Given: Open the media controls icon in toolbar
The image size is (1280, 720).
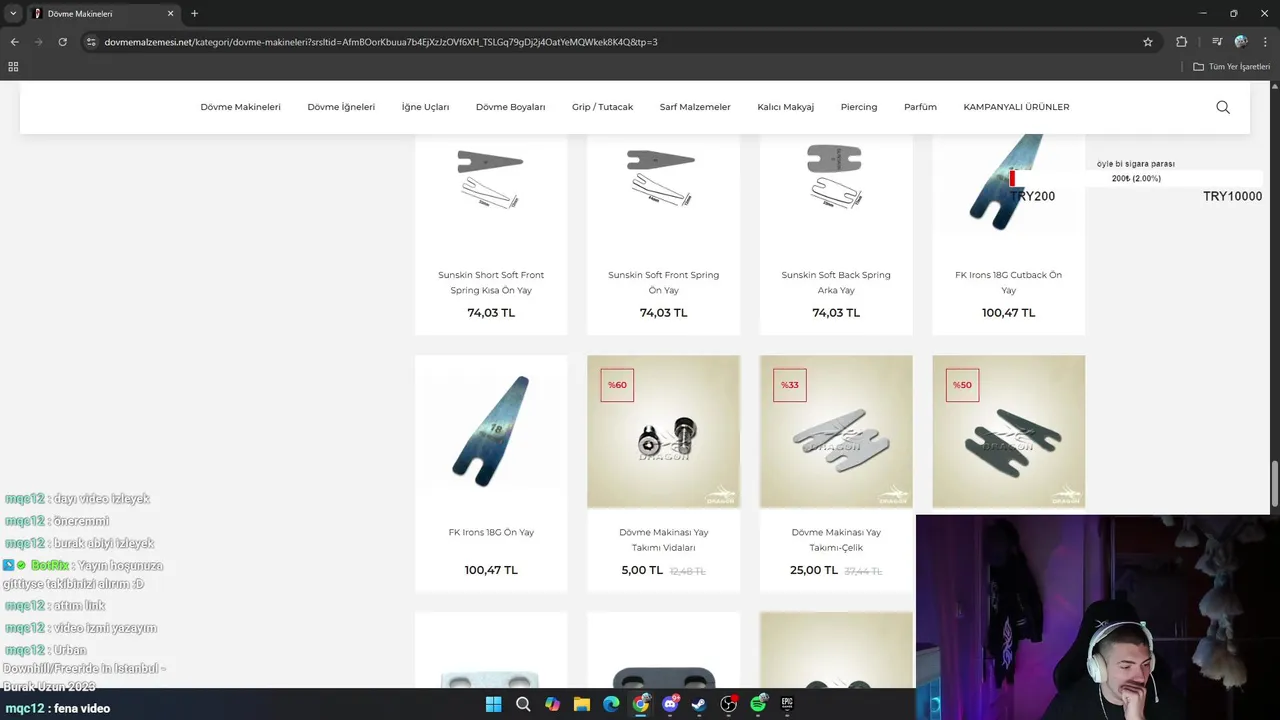Looking at the screenshot, I should (x=1217, y=42).
